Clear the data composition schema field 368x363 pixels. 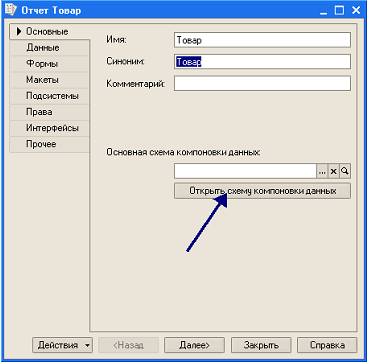[x=334, y=171]
